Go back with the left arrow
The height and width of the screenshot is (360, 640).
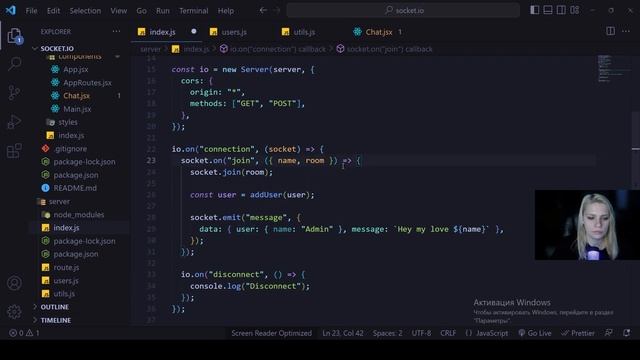[x=263, y=10]
